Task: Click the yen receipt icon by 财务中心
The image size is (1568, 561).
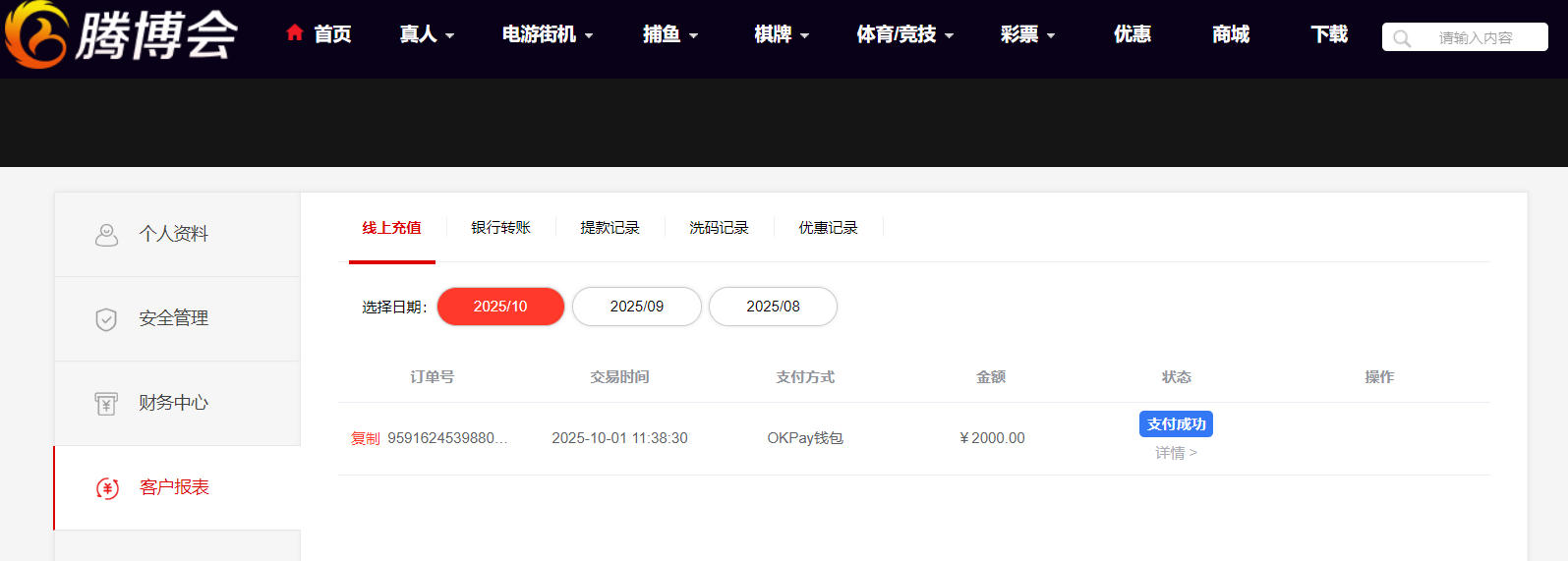Action: pos(106,404)
